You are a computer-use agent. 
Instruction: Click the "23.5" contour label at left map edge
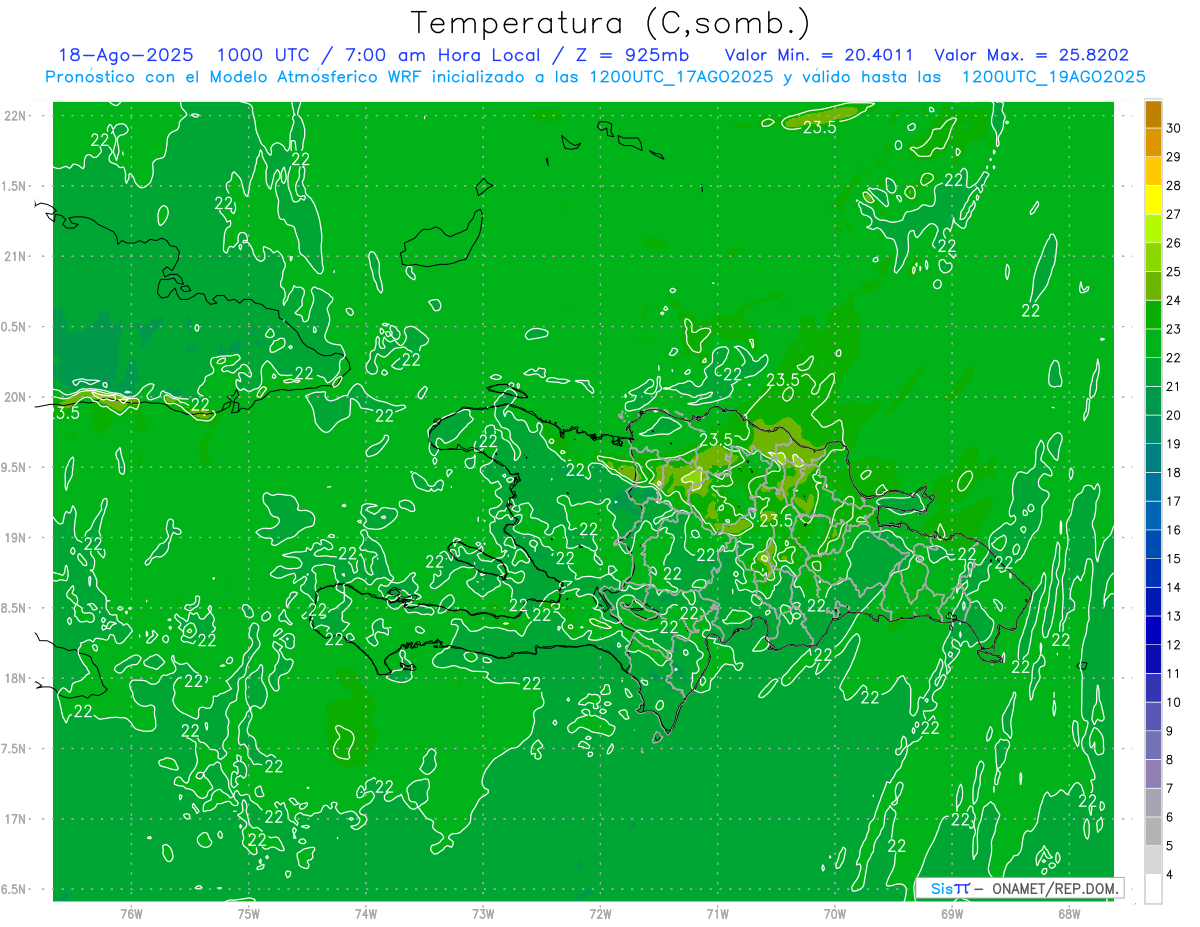click(64, 411)
